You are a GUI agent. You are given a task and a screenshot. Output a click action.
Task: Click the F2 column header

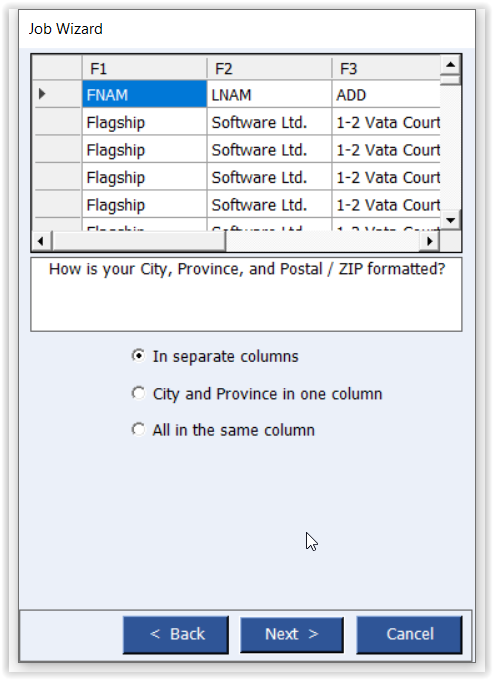coord(269,68)
